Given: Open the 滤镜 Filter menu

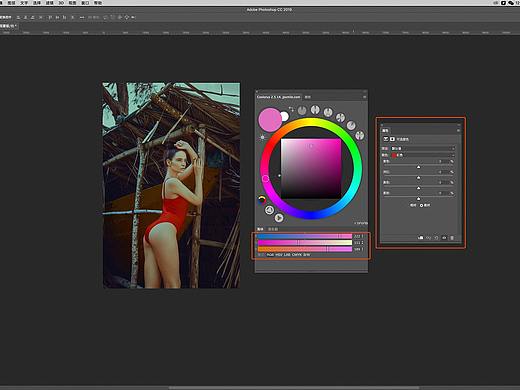Looking at the screenshot, I should [49, 2].
